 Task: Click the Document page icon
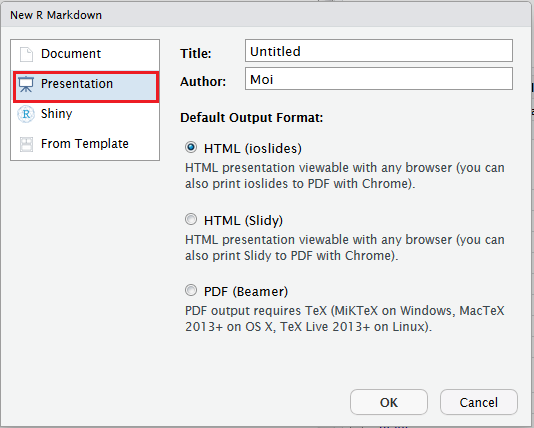pos(26,54)
